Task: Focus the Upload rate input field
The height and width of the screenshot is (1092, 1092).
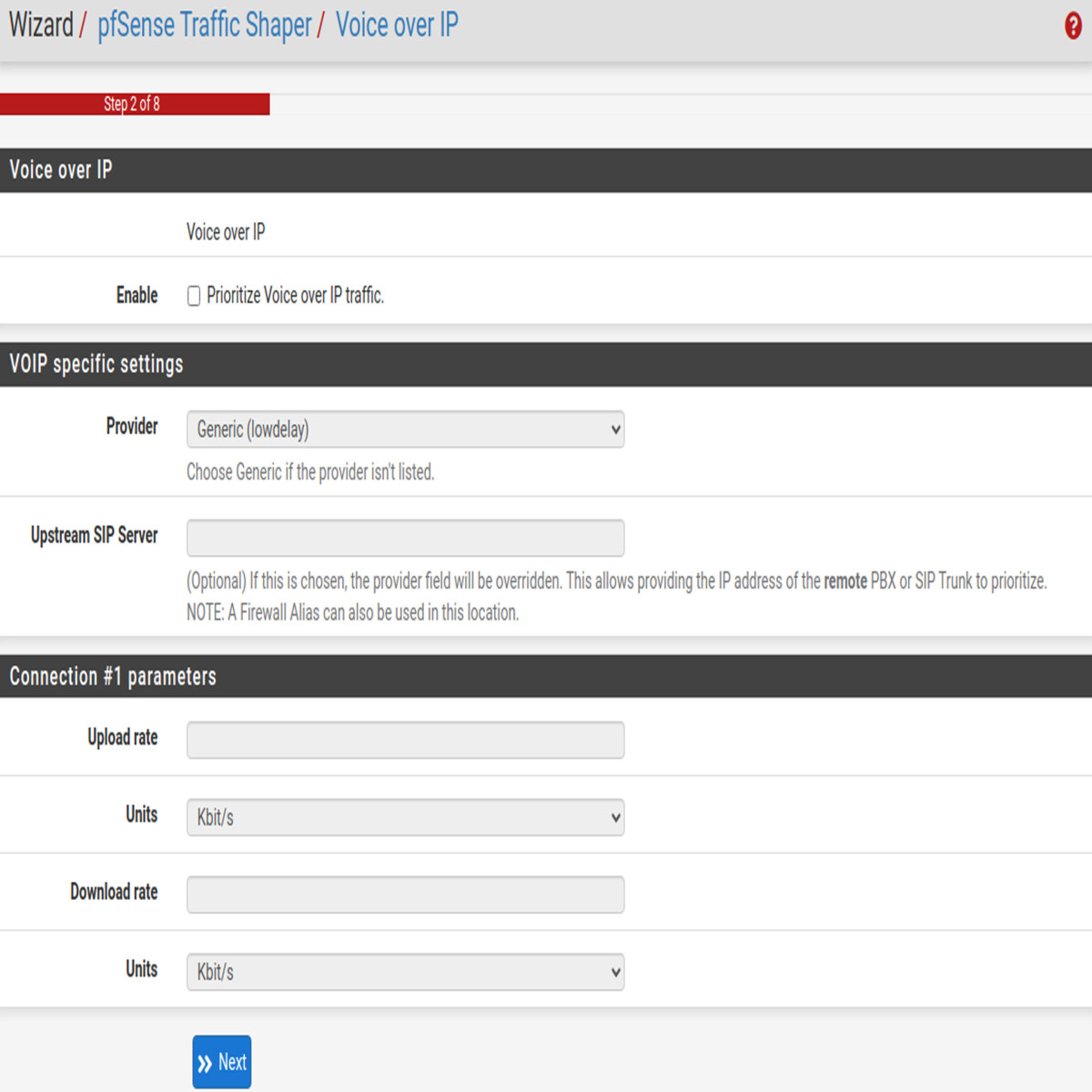Action: [x=405, y=740]
